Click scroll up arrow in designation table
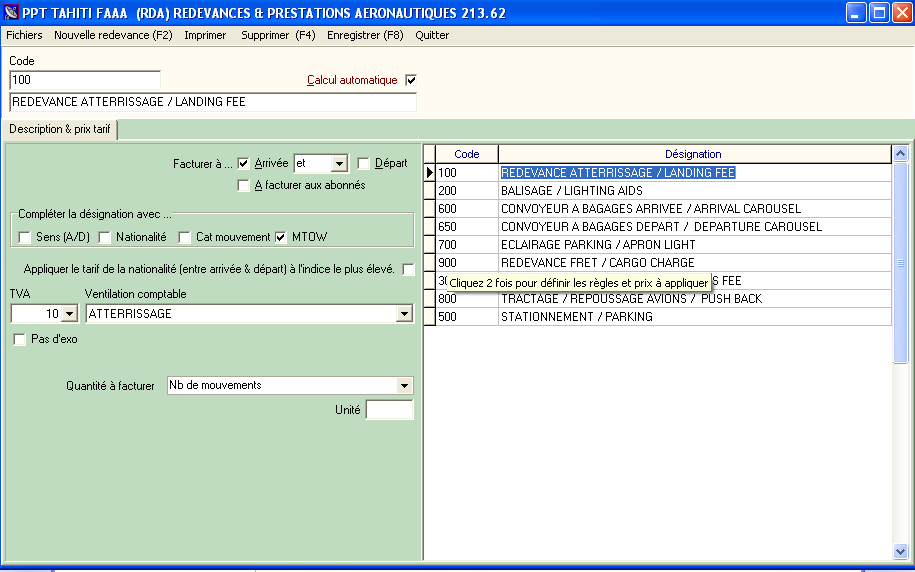915x572 pixels. 900,154
